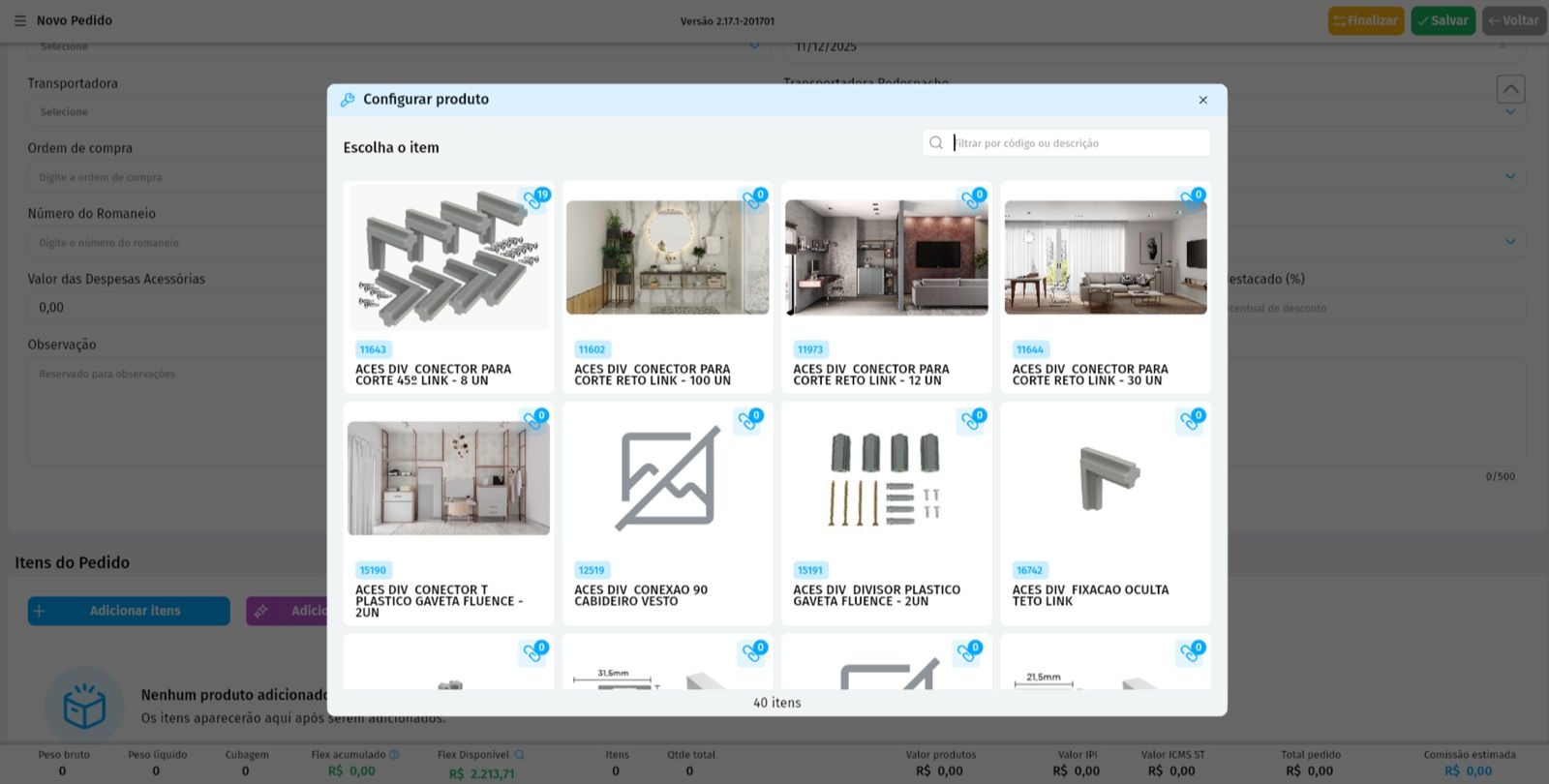Click the 'Escolha o item' heading
Viewport: 1549px width, 784px height.
(x=391, y=147)
